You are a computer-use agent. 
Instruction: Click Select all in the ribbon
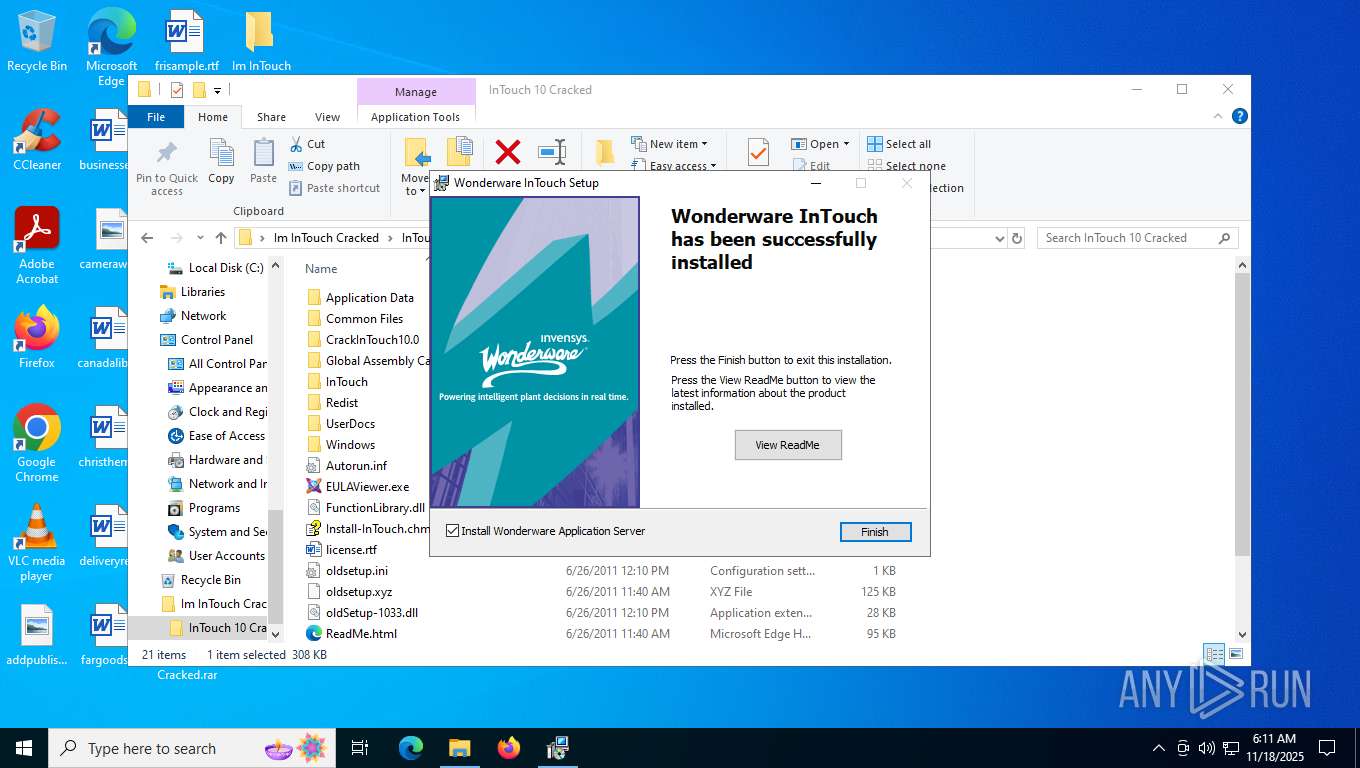coord(899,144)
